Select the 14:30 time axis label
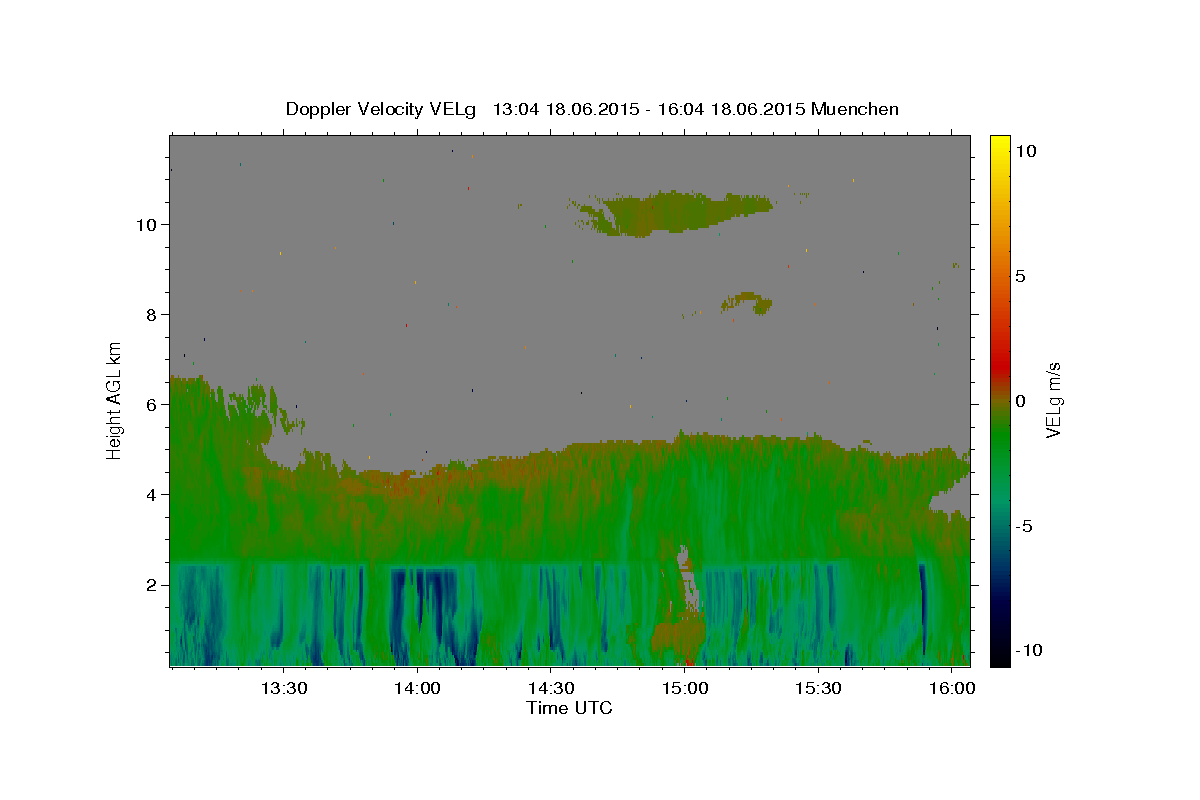The height and width of the screenshot is (800, 1200). [551, 688]
